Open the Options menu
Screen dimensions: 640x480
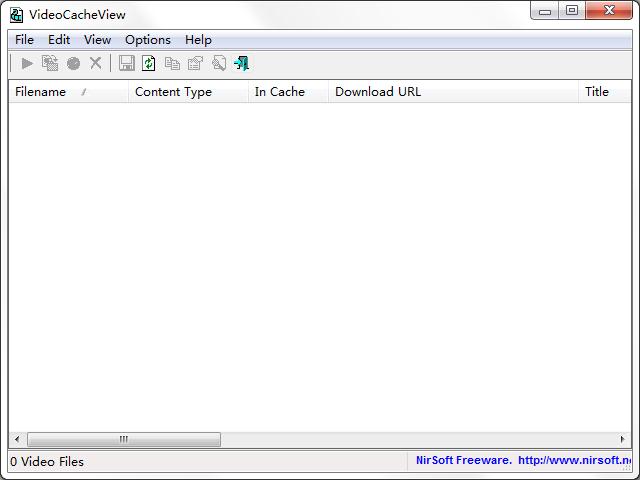(148, 40)
